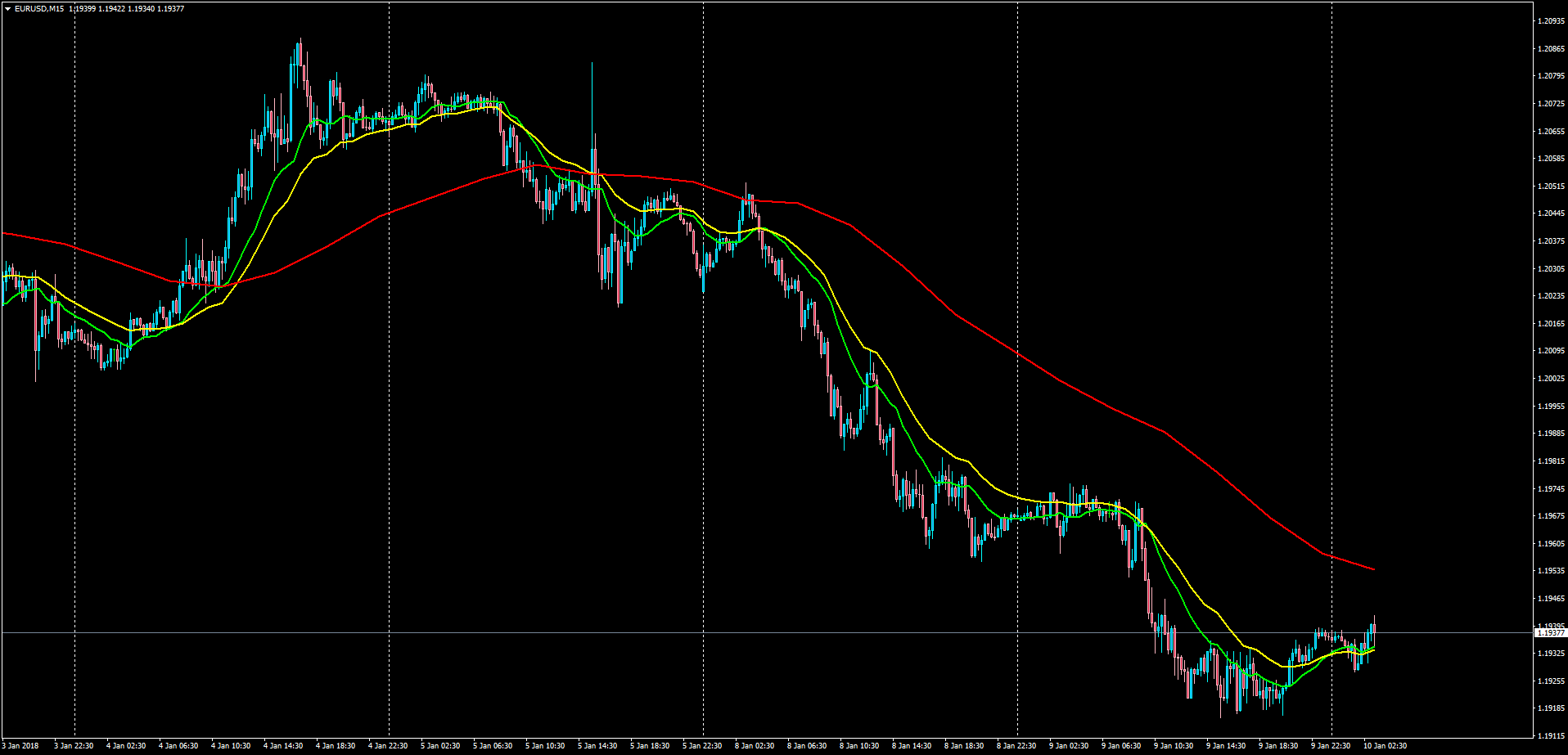Viewport: 1568px width, 755px height.
Task: Click the 3 Jan 22:30 time label
Action: pyautogui.click(x=74, y=746)
